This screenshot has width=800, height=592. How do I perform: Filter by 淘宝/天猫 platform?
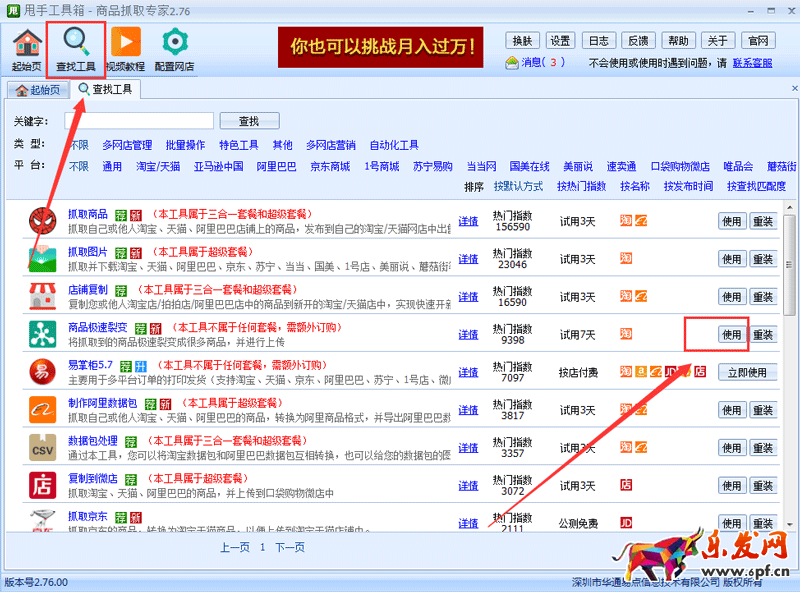pos(157,166)
